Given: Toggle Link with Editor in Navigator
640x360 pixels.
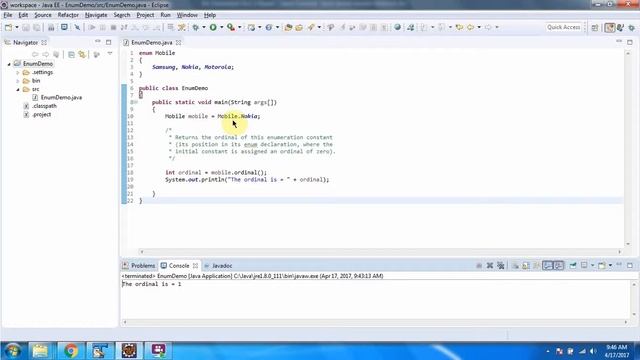Looking at the screenshot, I should [x=82, y=54].
